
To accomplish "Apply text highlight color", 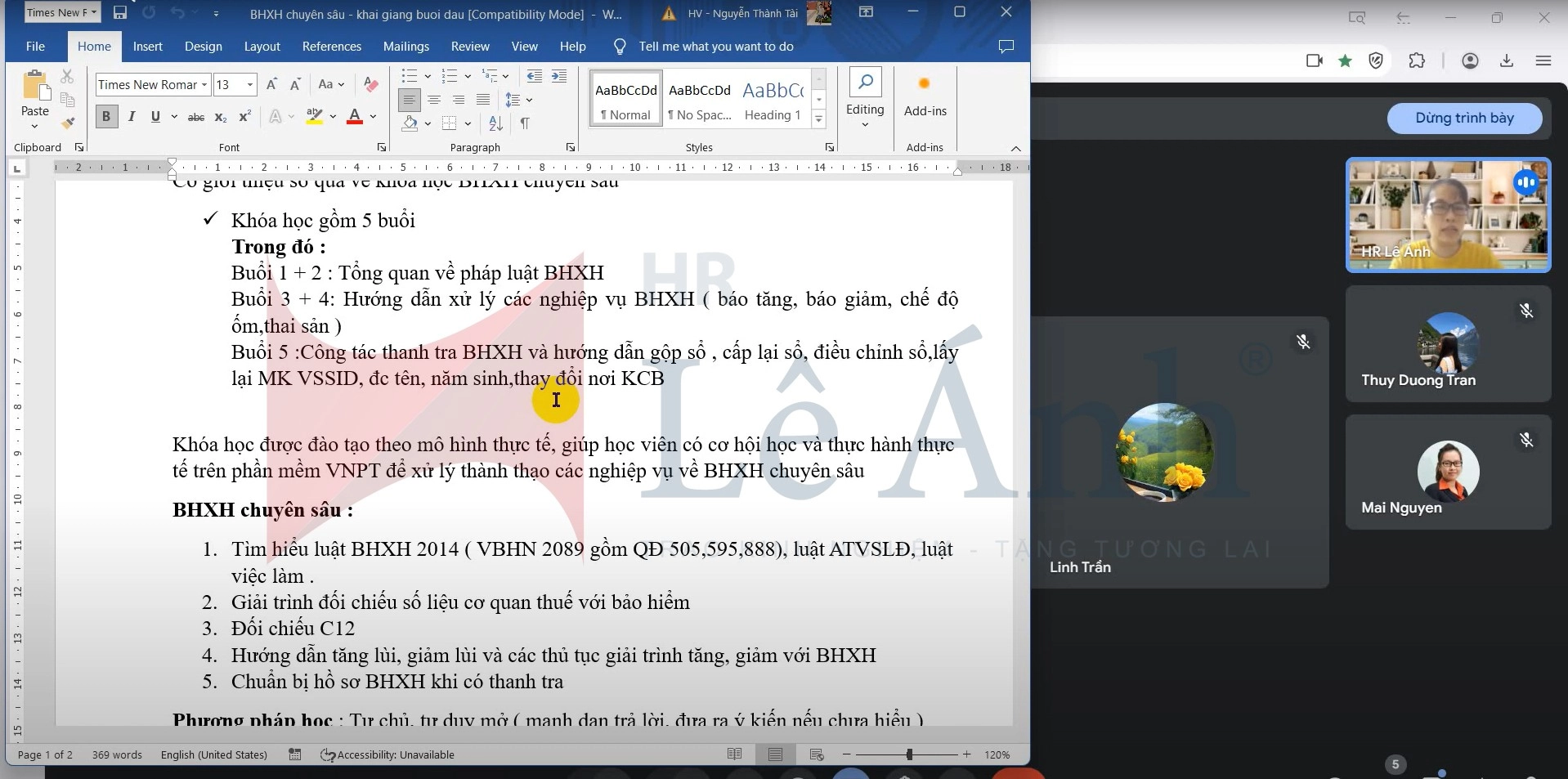I will click(313, 117).
